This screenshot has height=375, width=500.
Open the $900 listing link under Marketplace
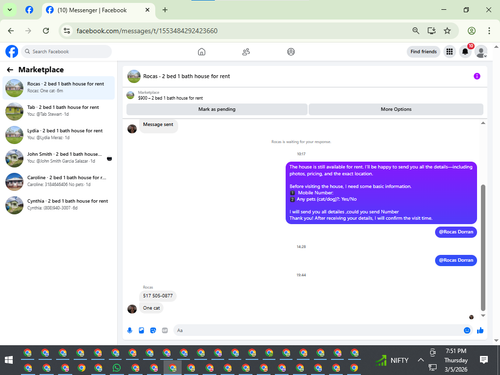pyautogui.click(x=170, y=98)
